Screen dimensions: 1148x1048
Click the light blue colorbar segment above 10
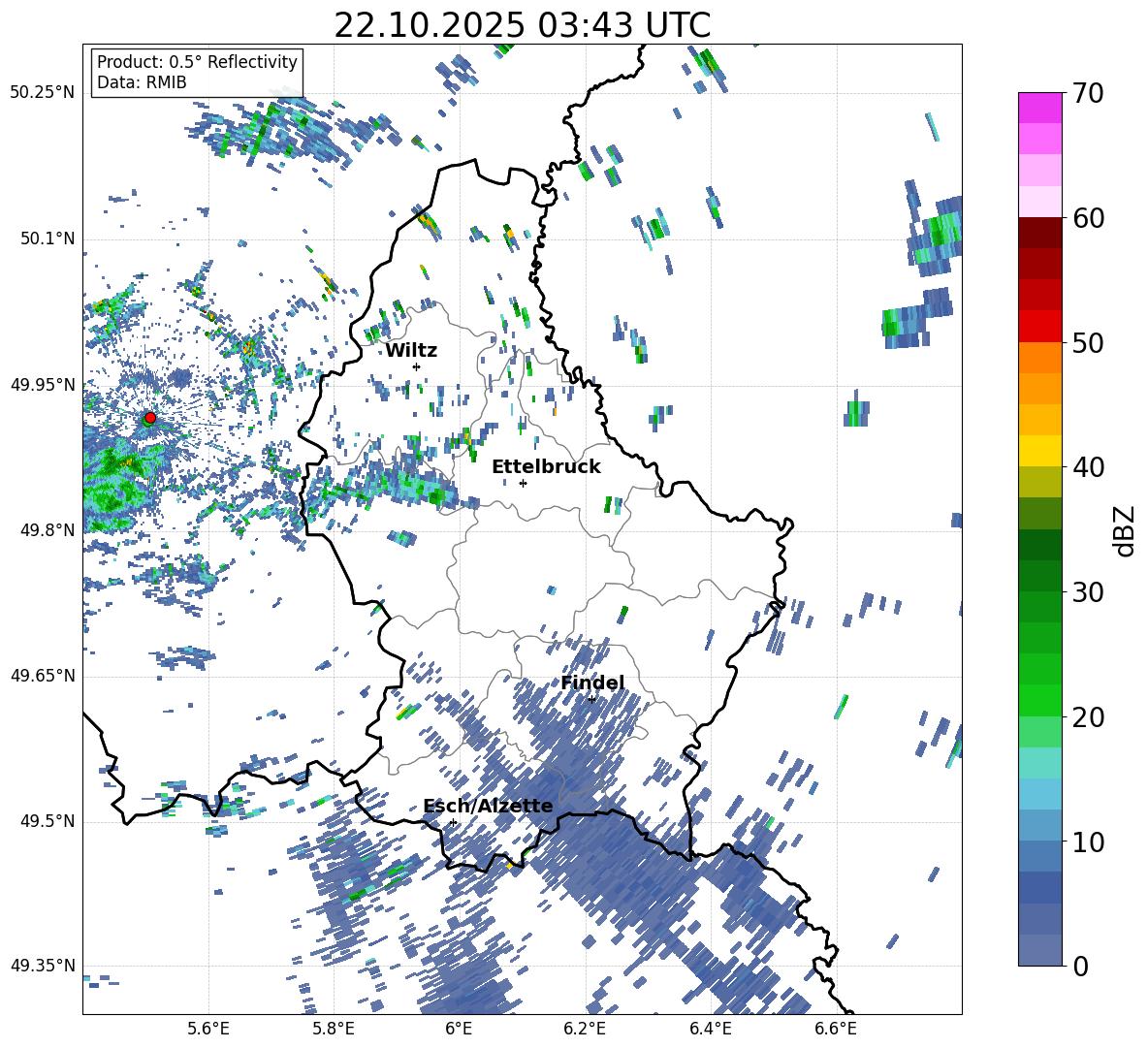(x=1039, y=794)
